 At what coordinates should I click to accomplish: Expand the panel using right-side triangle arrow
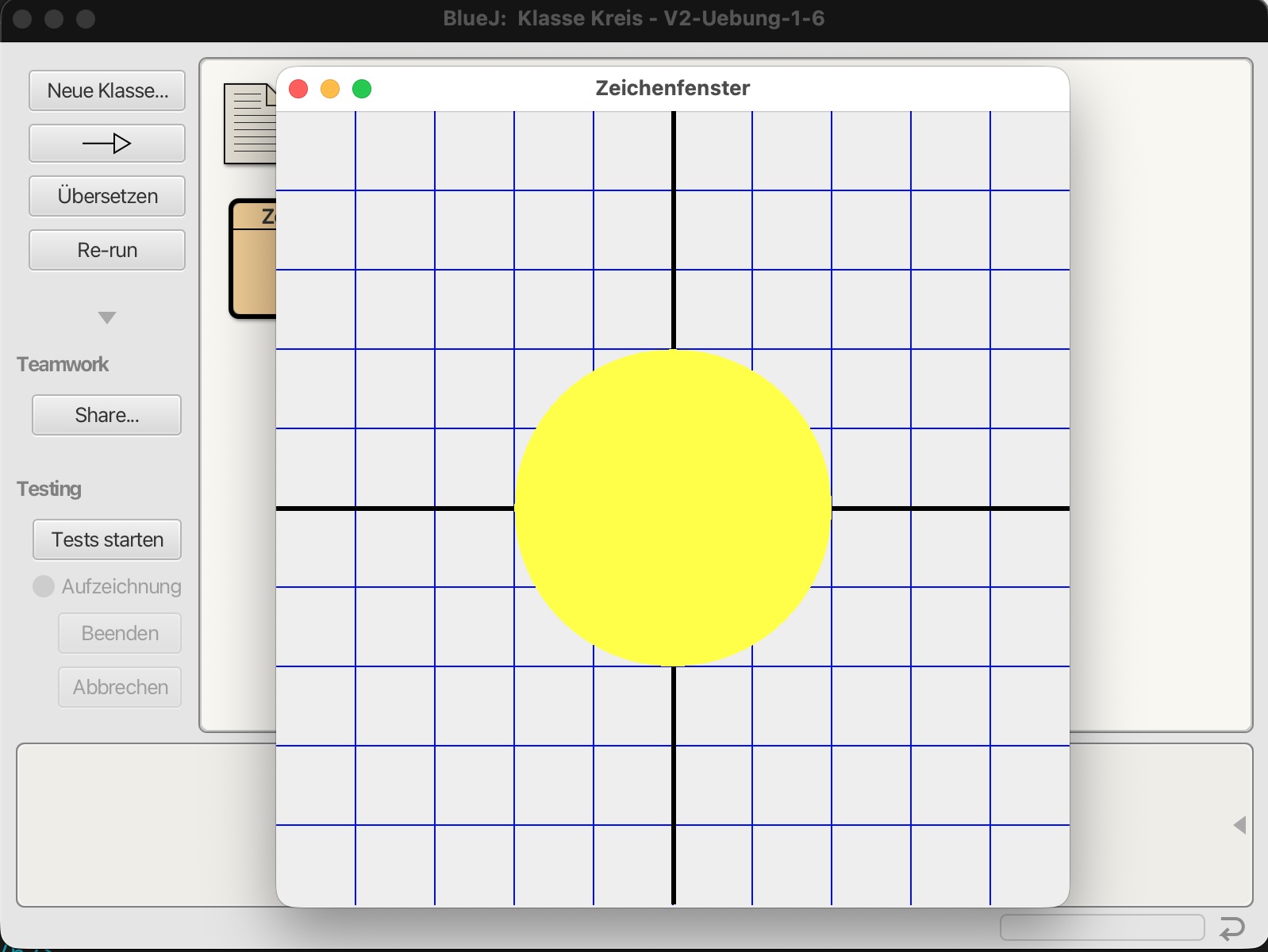pyautogui.click(x=1239, y=825)
